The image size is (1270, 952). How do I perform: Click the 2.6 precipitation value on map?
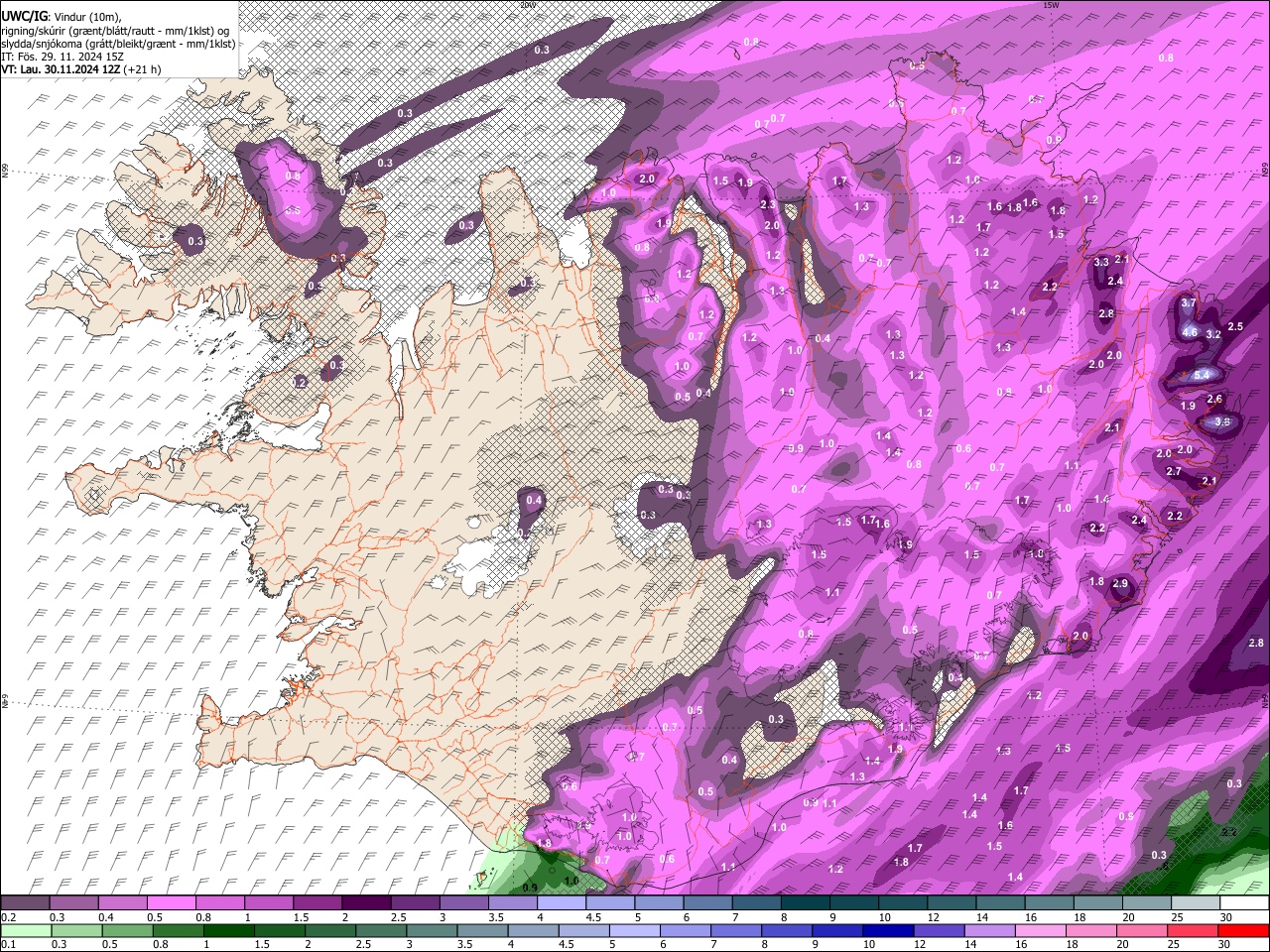pyautogui.click(x=1214, y=399)
